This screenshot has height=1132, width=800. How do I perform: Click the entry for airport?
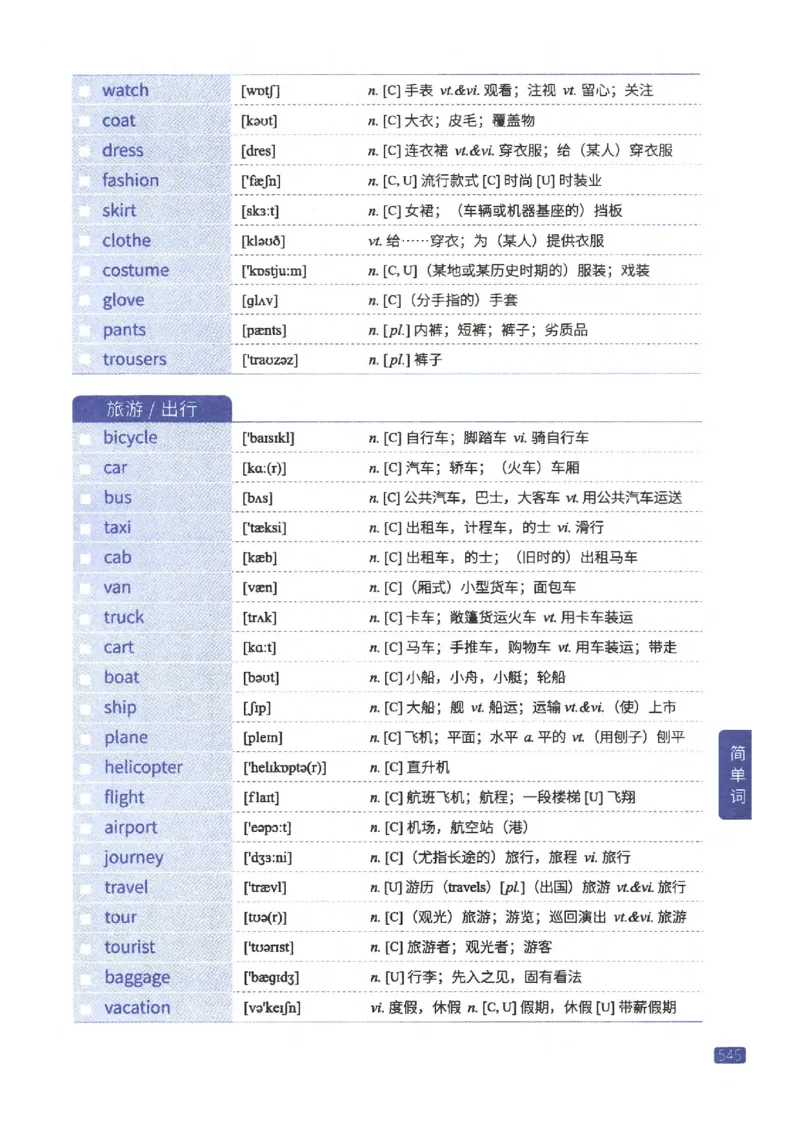point(130,827)
